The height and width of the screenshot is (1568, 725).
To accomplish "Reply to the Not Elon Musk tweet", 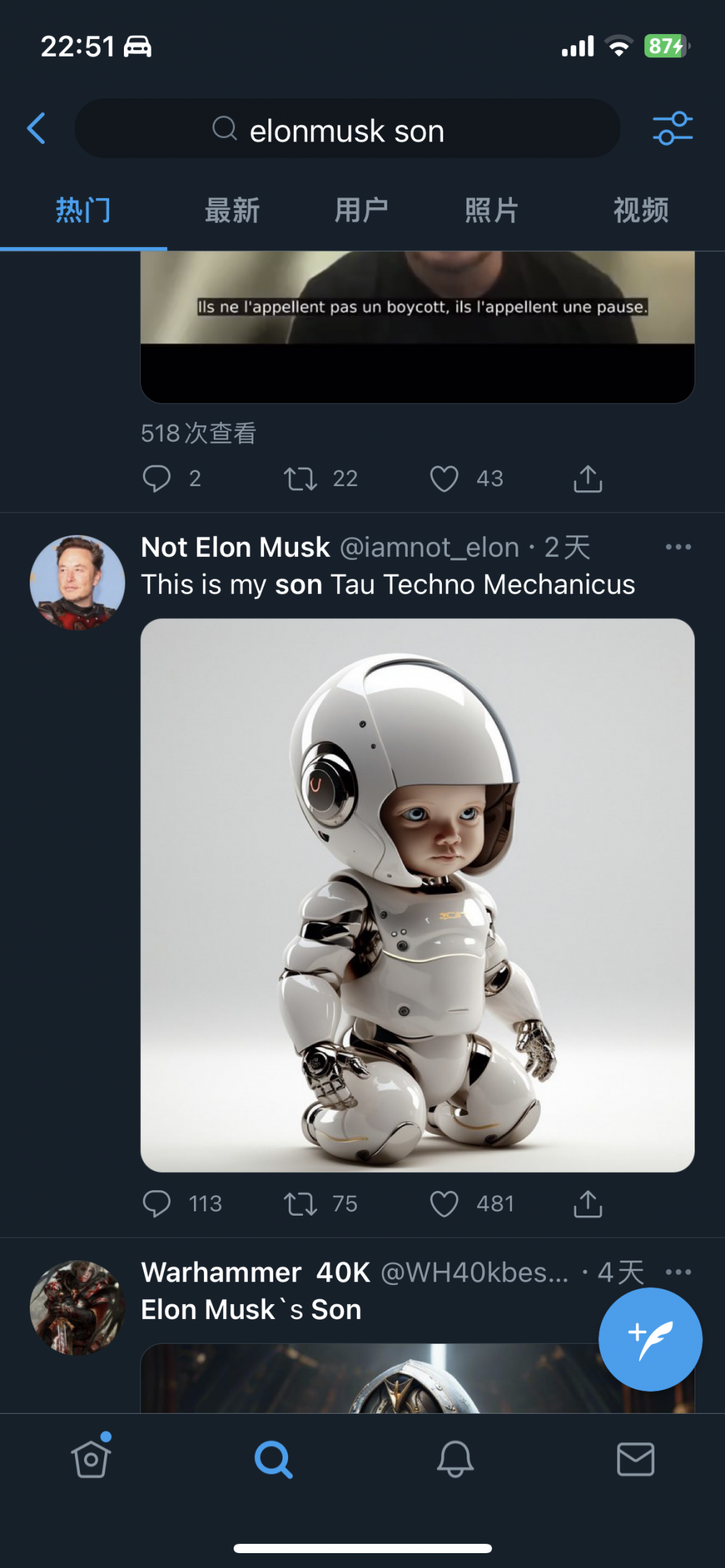I will [156, 1204].
